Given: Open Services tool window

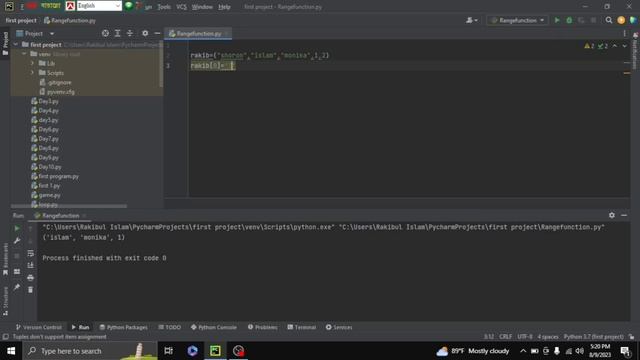Looking at the screenshot, I should coord(339,327).
